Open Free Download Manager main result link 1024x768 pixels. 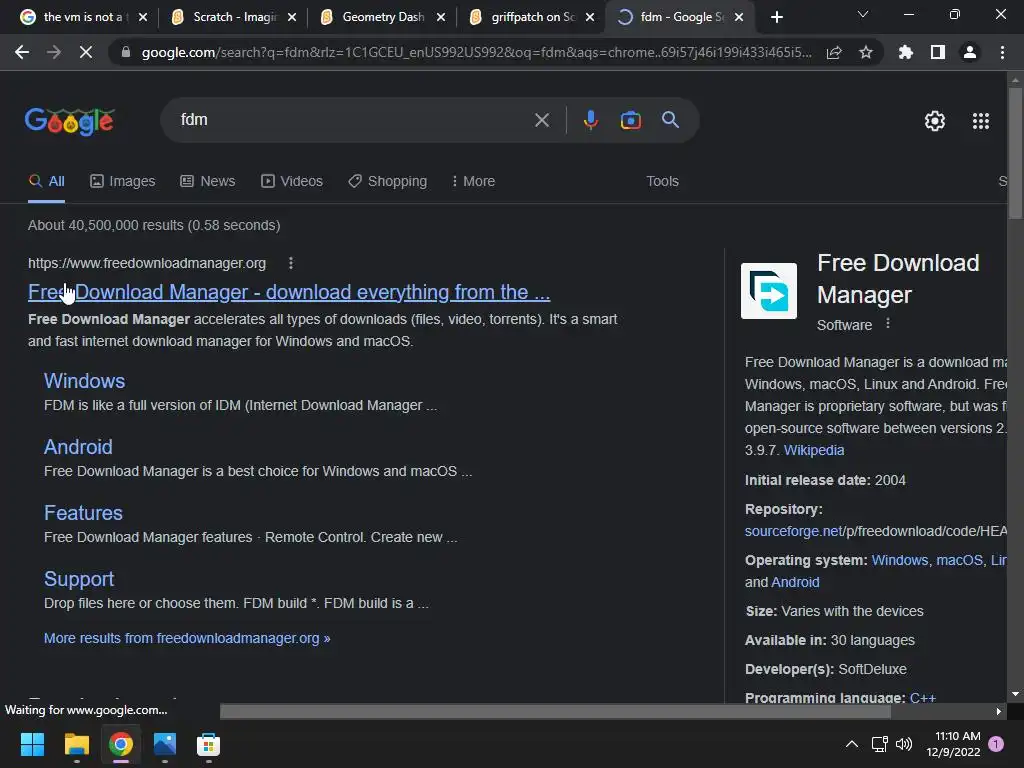pyautogui.click(x=289, y=292)
